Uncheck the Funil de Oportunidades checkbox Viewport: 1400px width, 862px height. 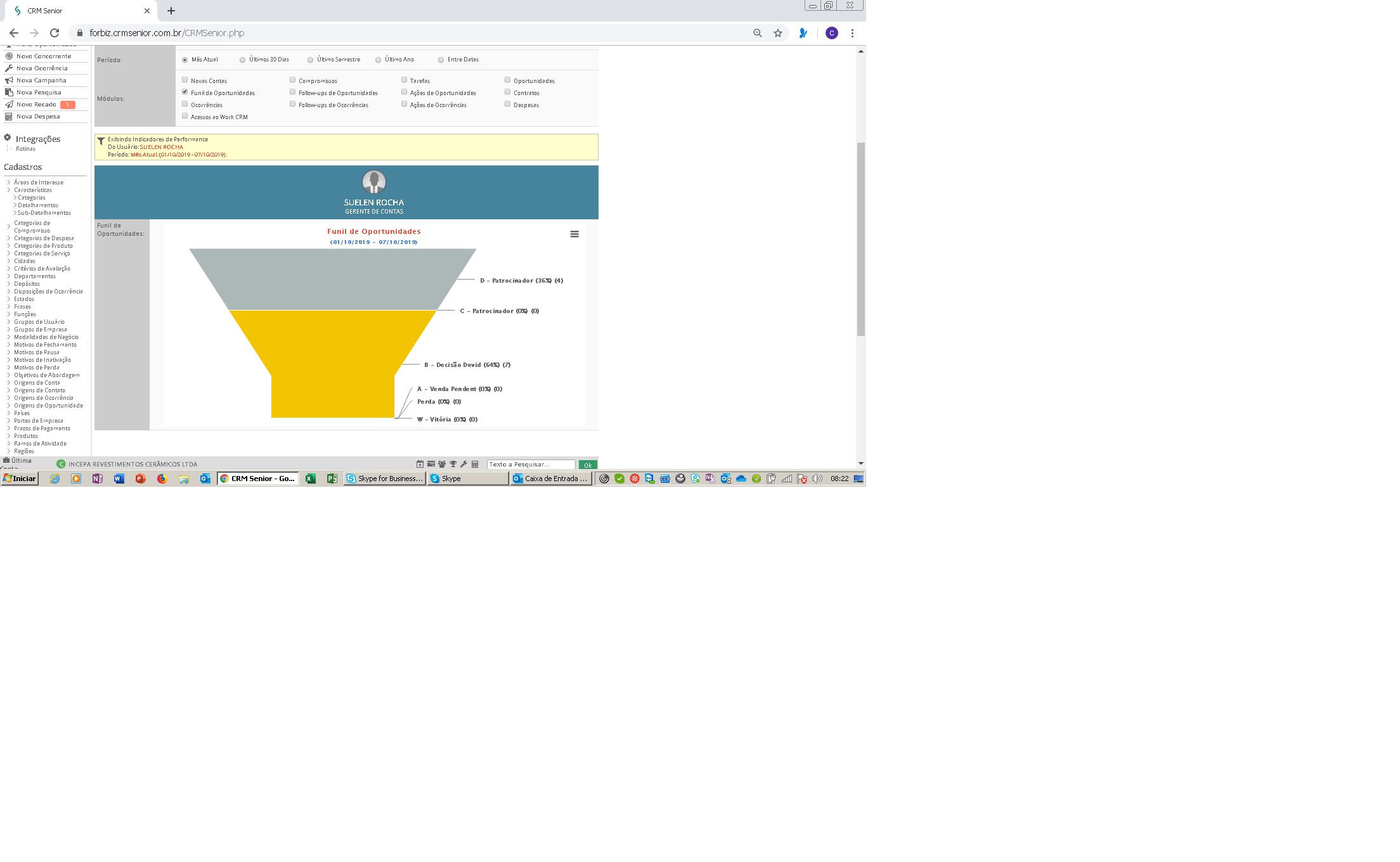tap(185, 92)
